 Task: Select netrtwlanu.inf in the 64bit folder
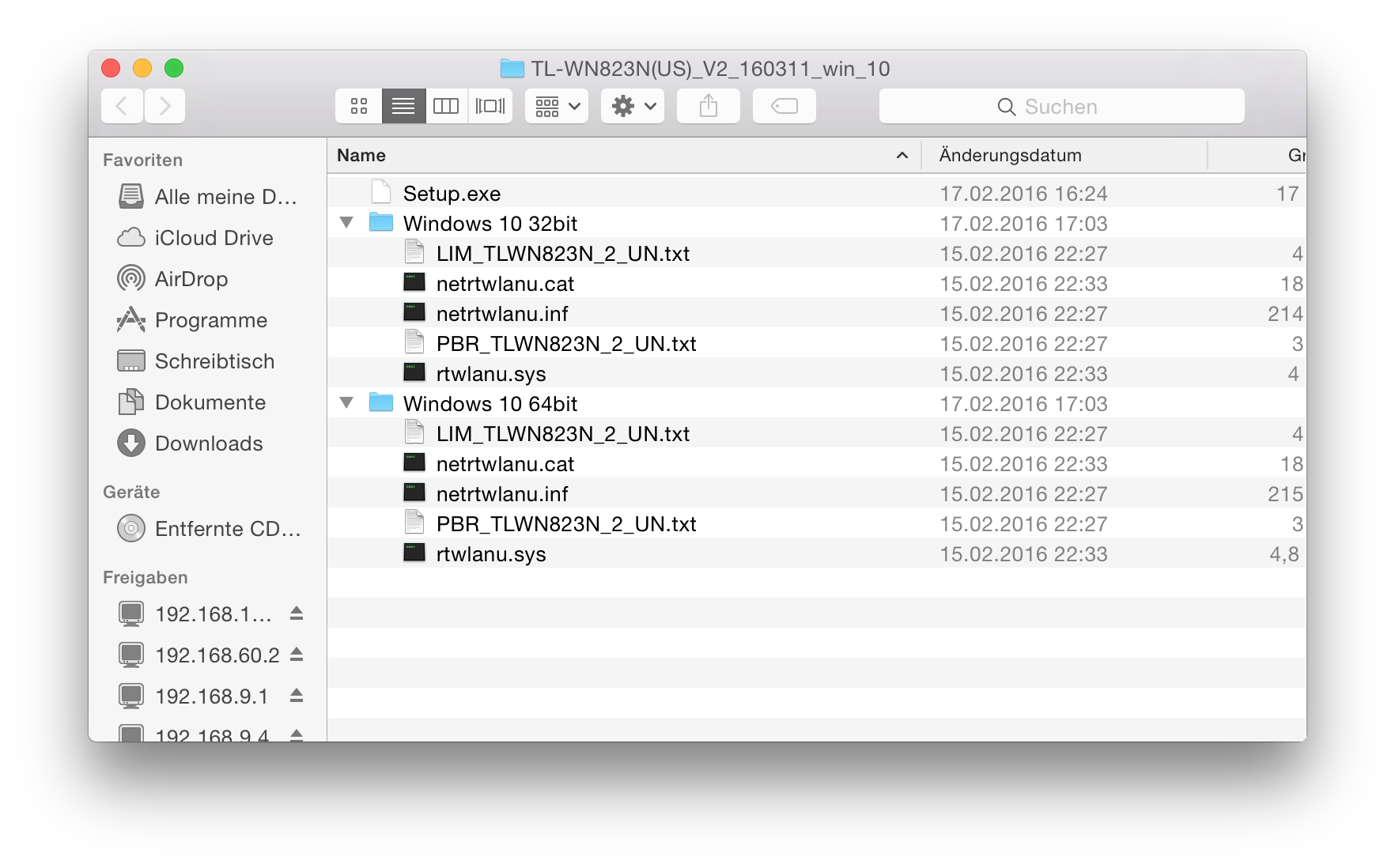(x=816, y=493)
